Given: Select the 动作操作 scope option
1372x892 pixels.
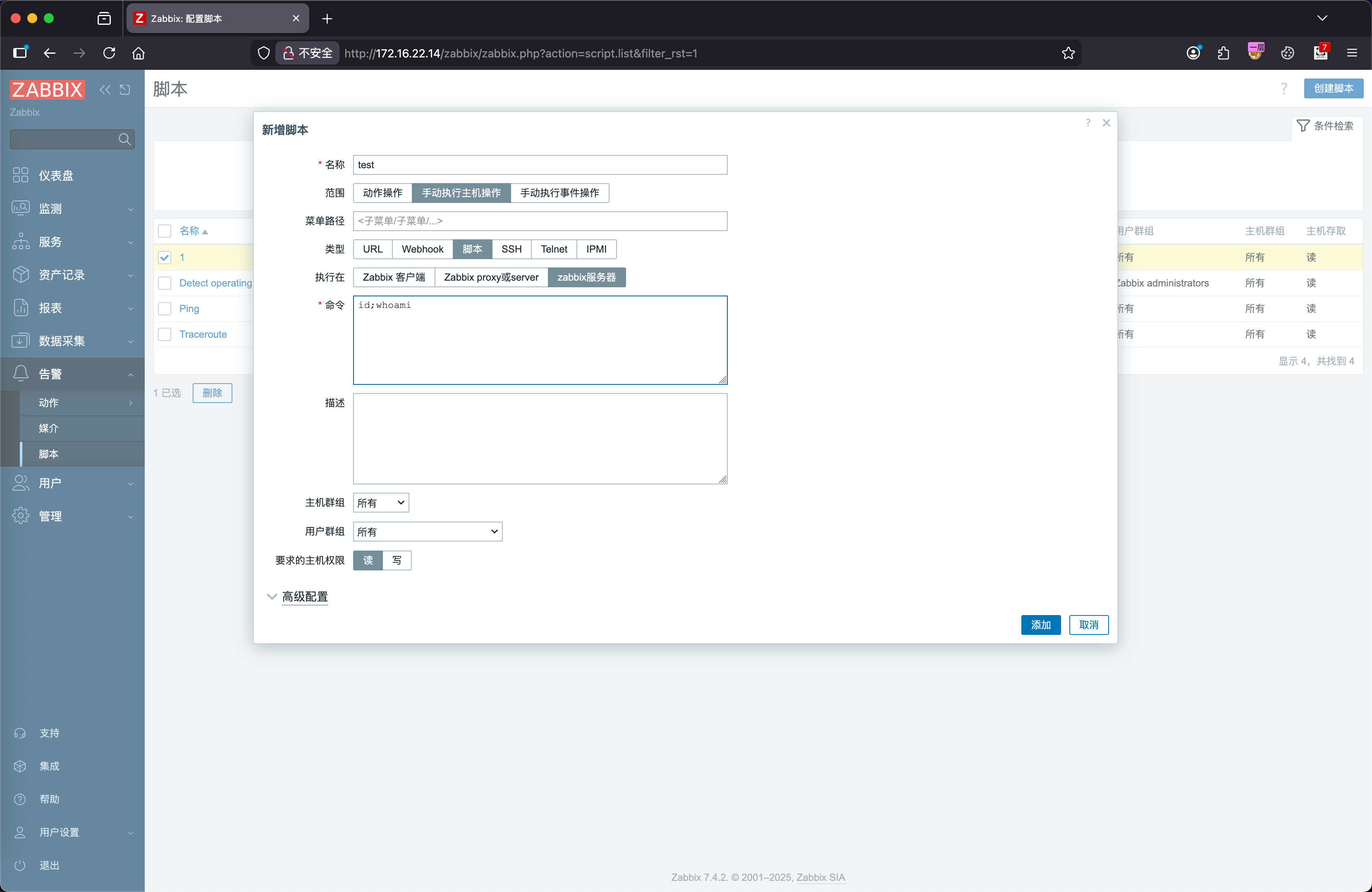Looking at the screenshot, I should 383,193.
